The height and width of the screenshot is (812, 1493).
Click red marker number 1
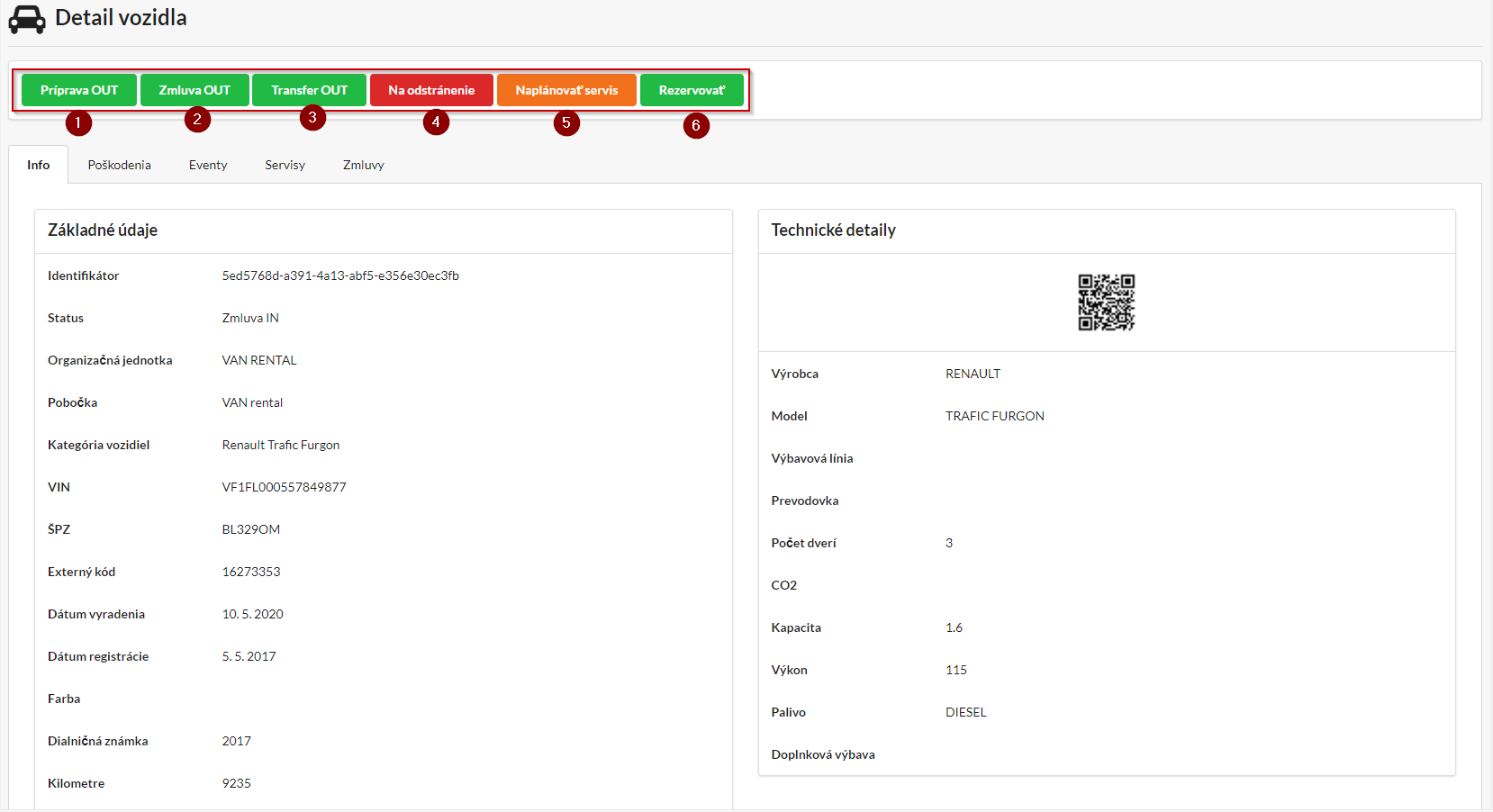[x=78, y=122]
